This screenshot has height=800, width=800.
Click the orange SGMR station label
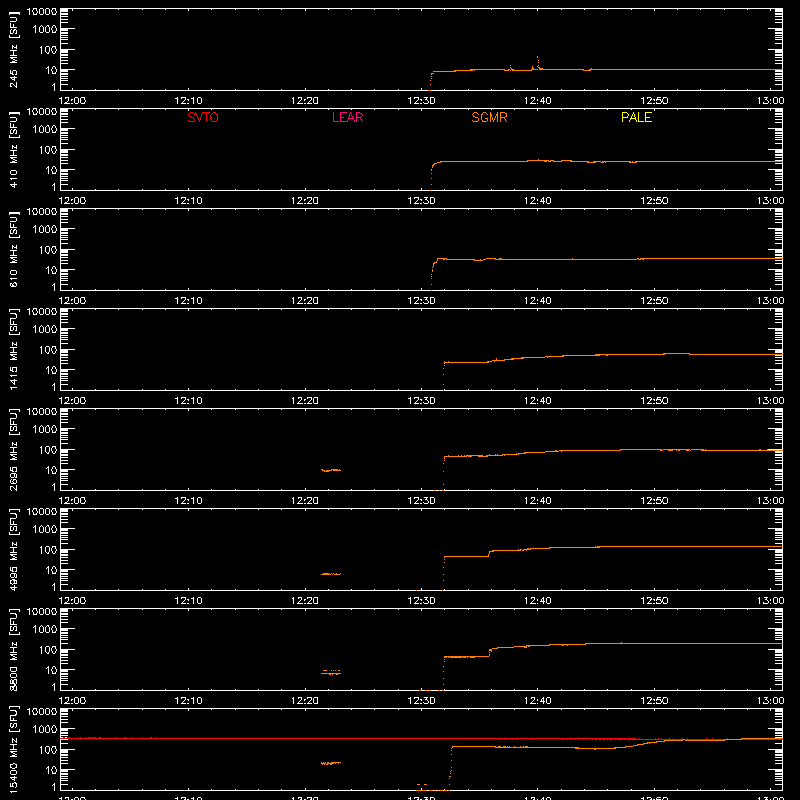point(489,117)
